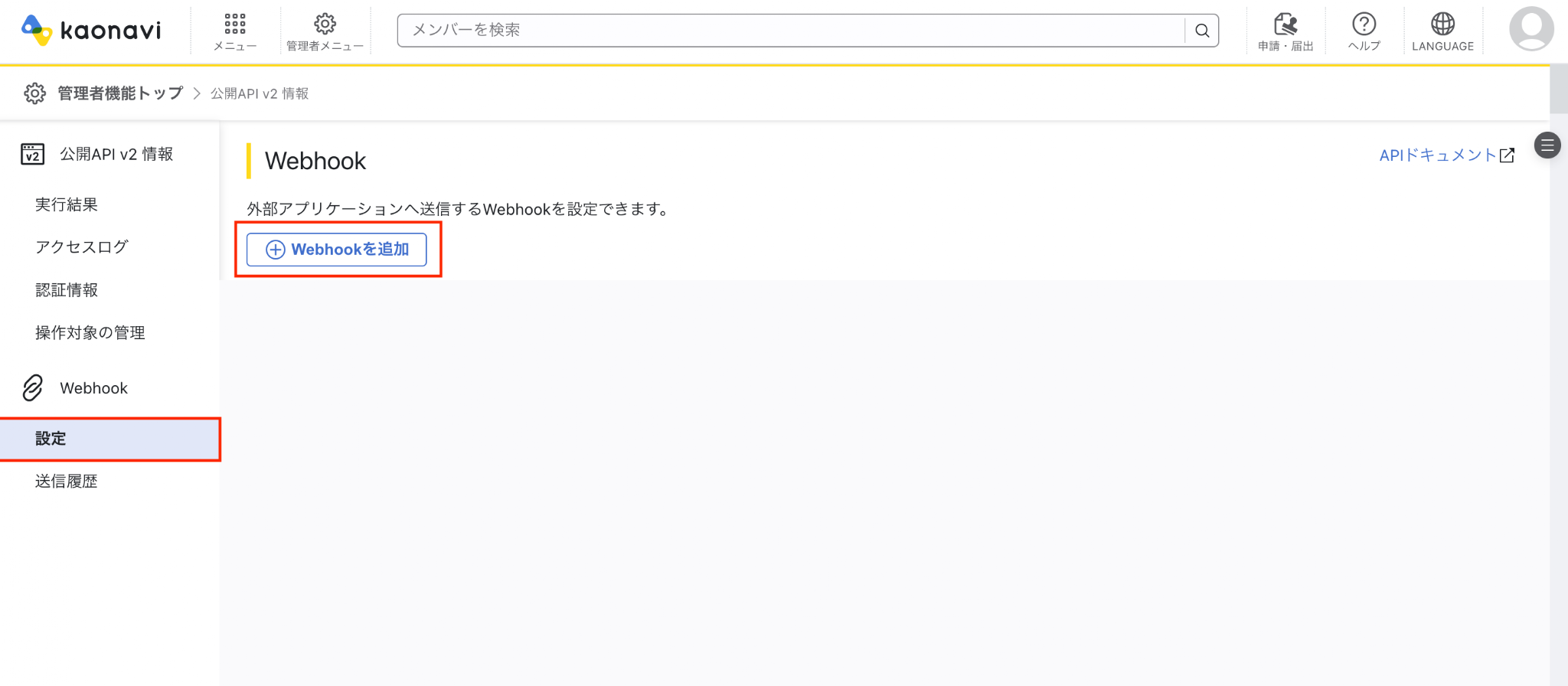Open 操作対象の管理 in the sidebar

(x=90, y=332)
